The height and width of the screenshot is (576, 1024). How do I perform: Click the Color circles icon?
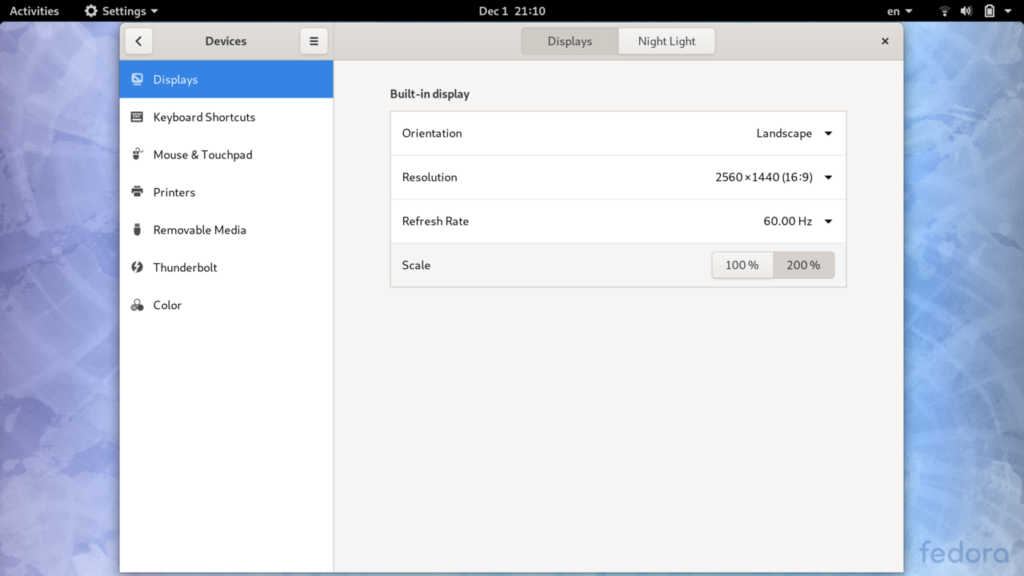137,305
